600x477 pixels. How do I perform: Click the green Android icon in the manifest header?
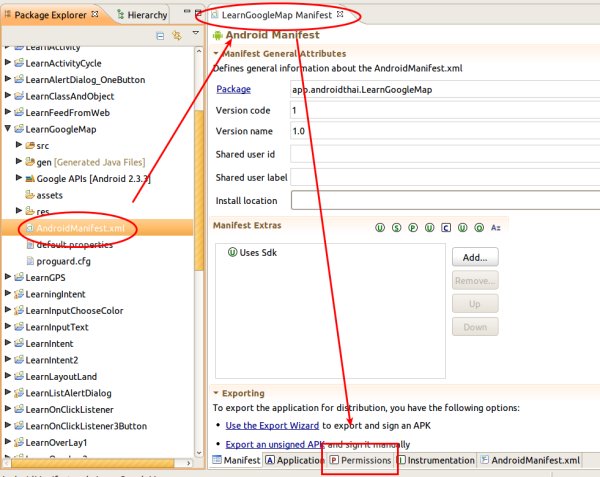click(x=218, y=35)
